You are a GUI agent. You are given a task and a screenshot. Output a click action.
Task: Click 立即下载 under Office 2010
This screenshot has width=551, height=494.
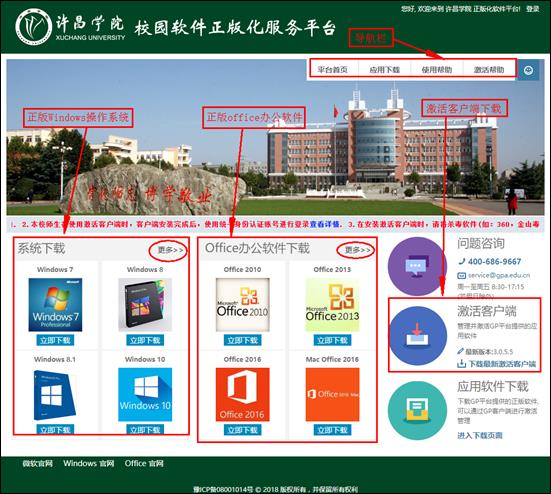(x=242, y=340)
